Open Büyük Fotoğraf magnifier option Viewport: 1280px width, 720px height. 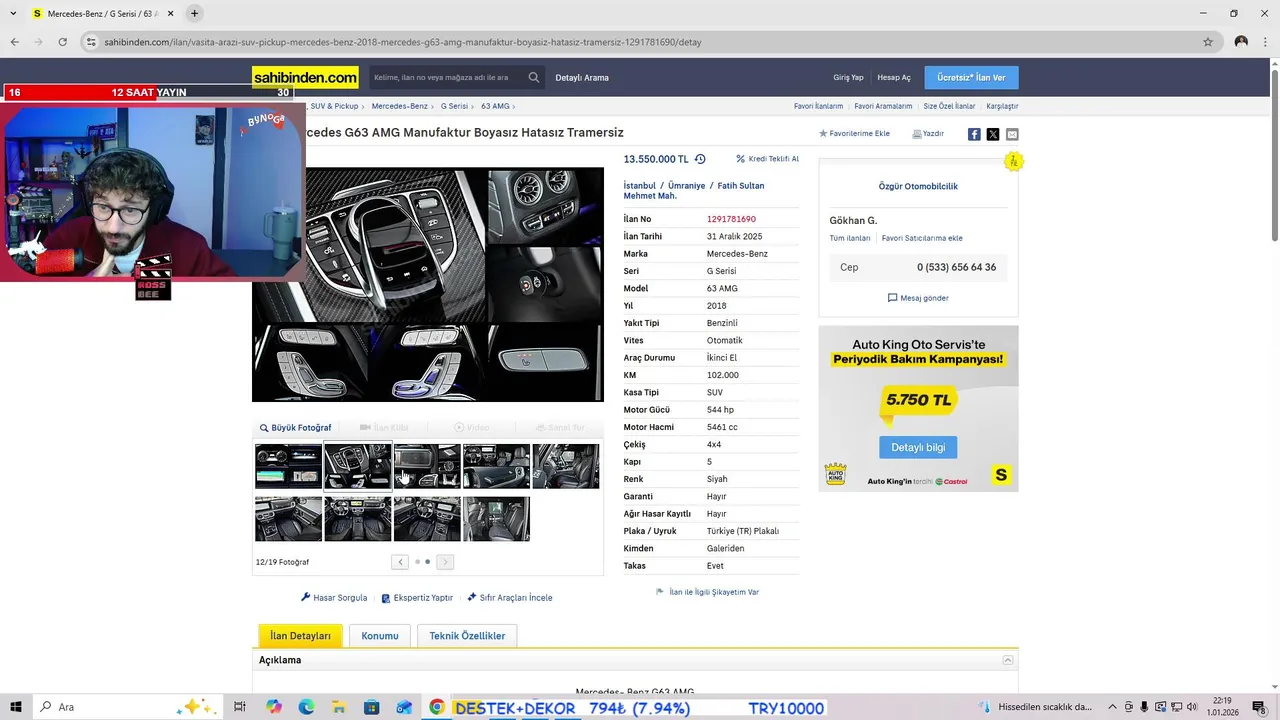point(295,427)
